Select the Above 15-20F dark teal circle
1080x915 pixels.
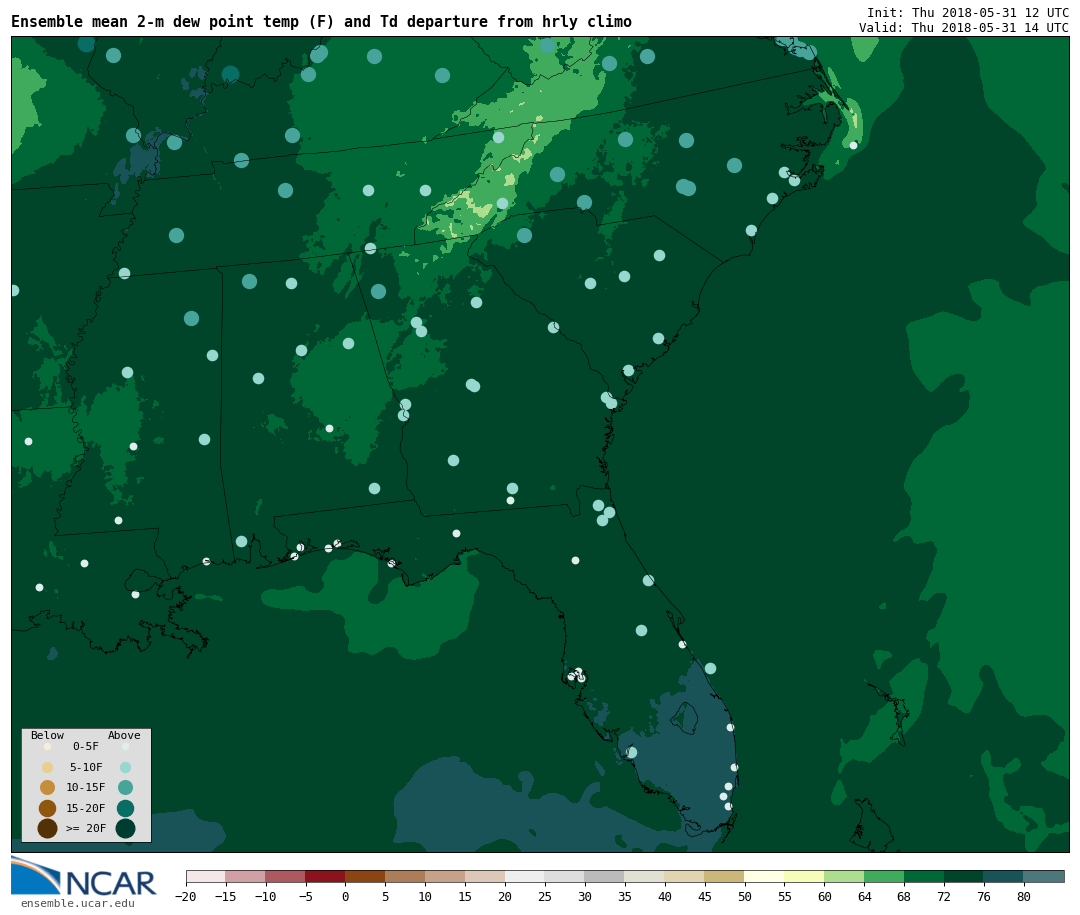click(x=125, y=808)
